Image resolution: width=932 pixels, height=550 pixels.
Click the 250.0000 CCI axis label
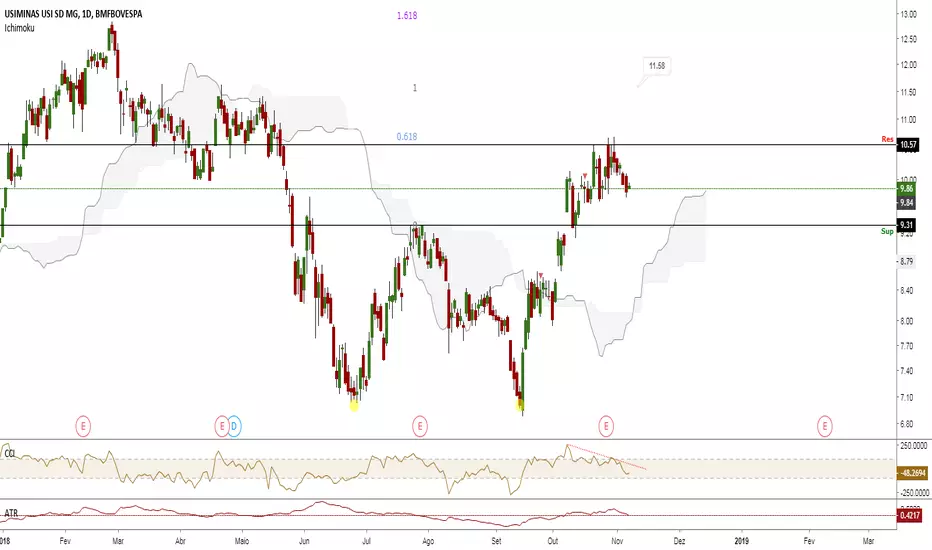pos(914,445)
